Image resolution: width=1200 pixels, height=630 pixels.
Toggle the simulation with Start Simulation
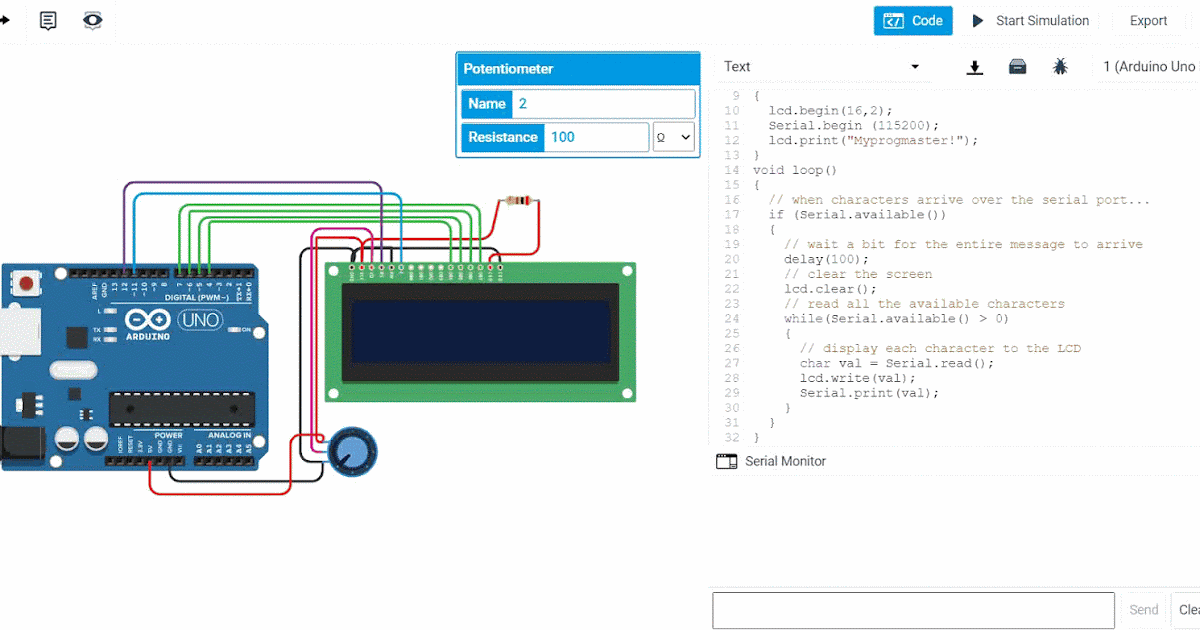1031,20
